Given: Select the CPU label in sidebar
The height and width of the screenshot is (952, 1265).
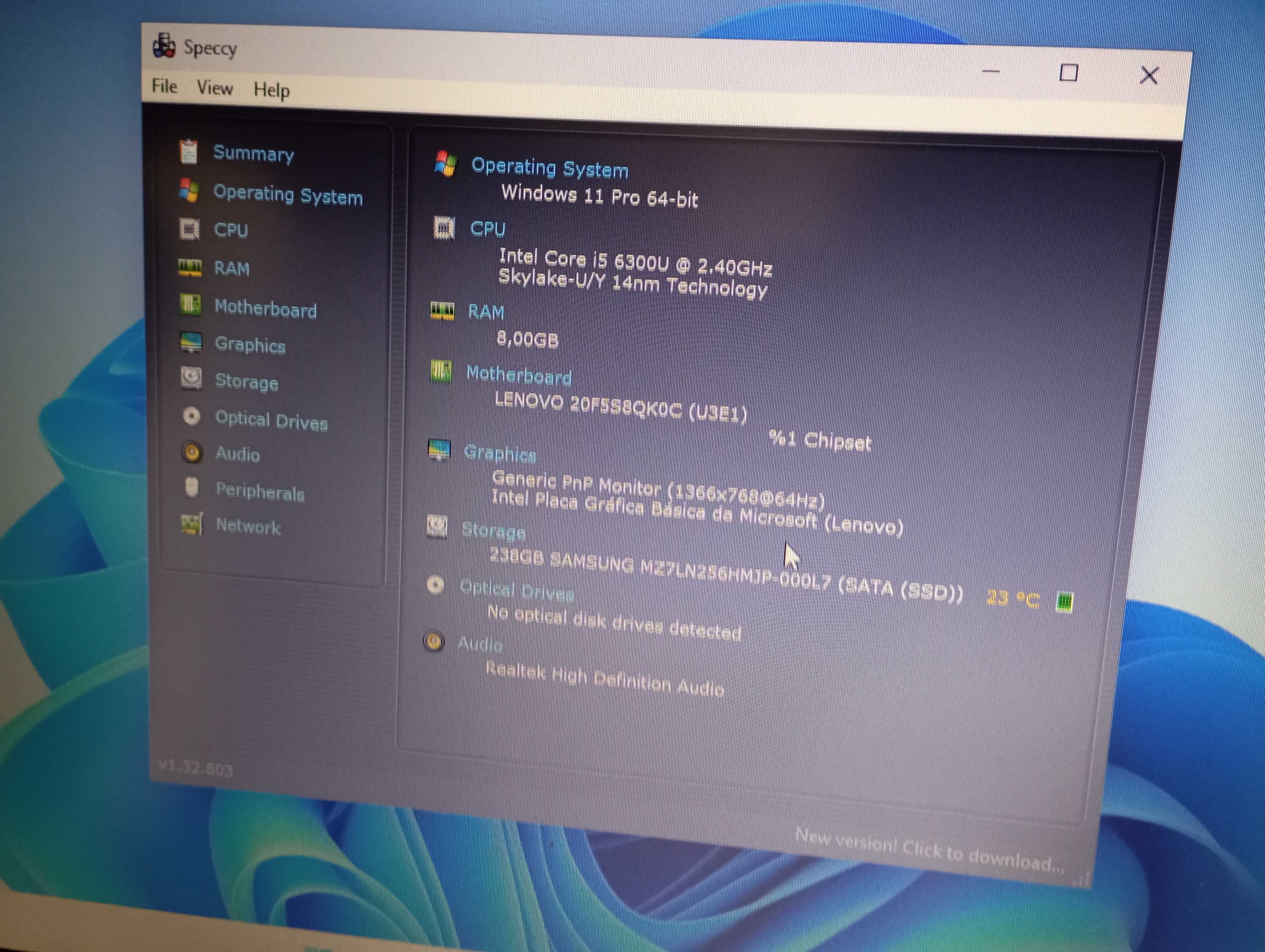Looking at the screenshot, I should (x=230, y=230).
